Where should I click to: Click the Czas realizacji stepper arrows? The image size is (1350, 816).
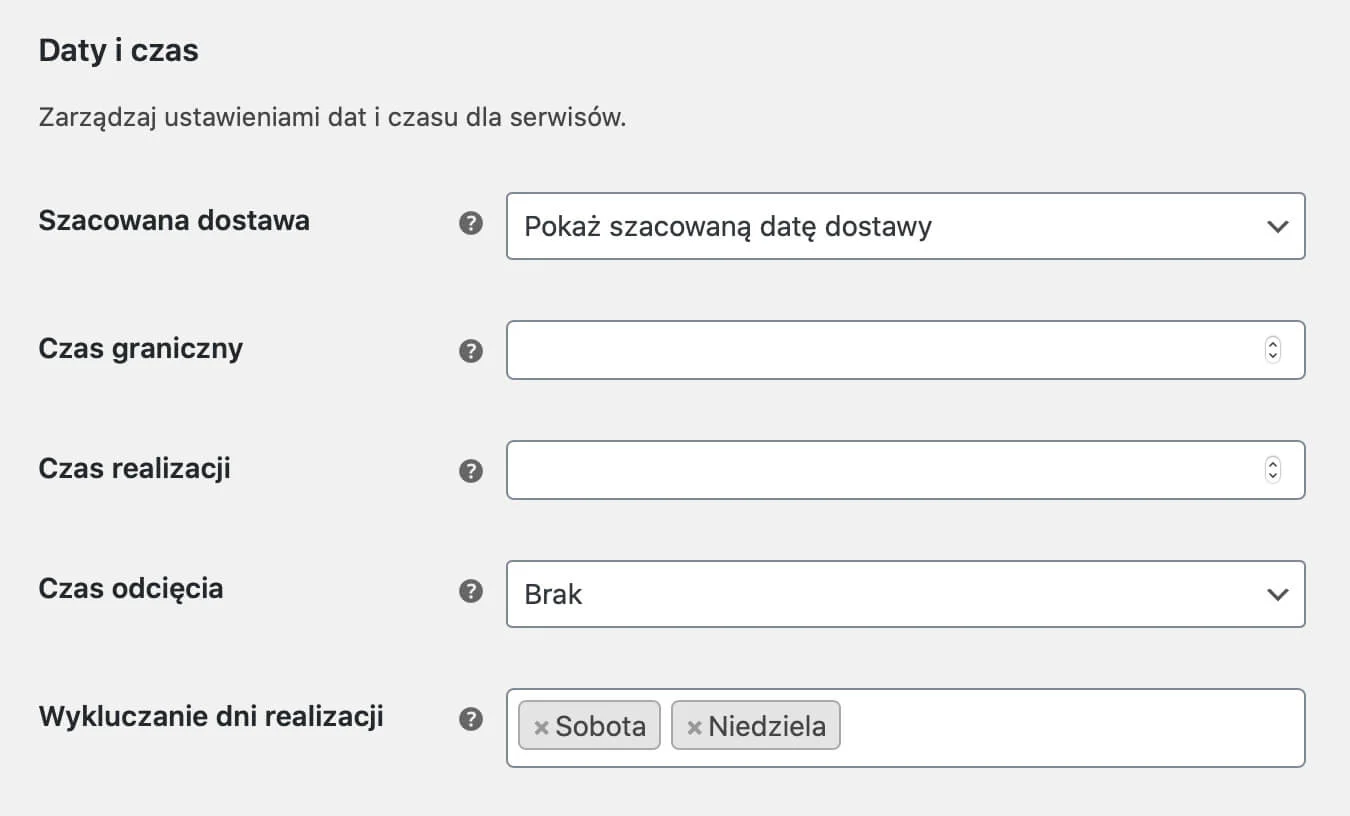tap(1273, 470)
